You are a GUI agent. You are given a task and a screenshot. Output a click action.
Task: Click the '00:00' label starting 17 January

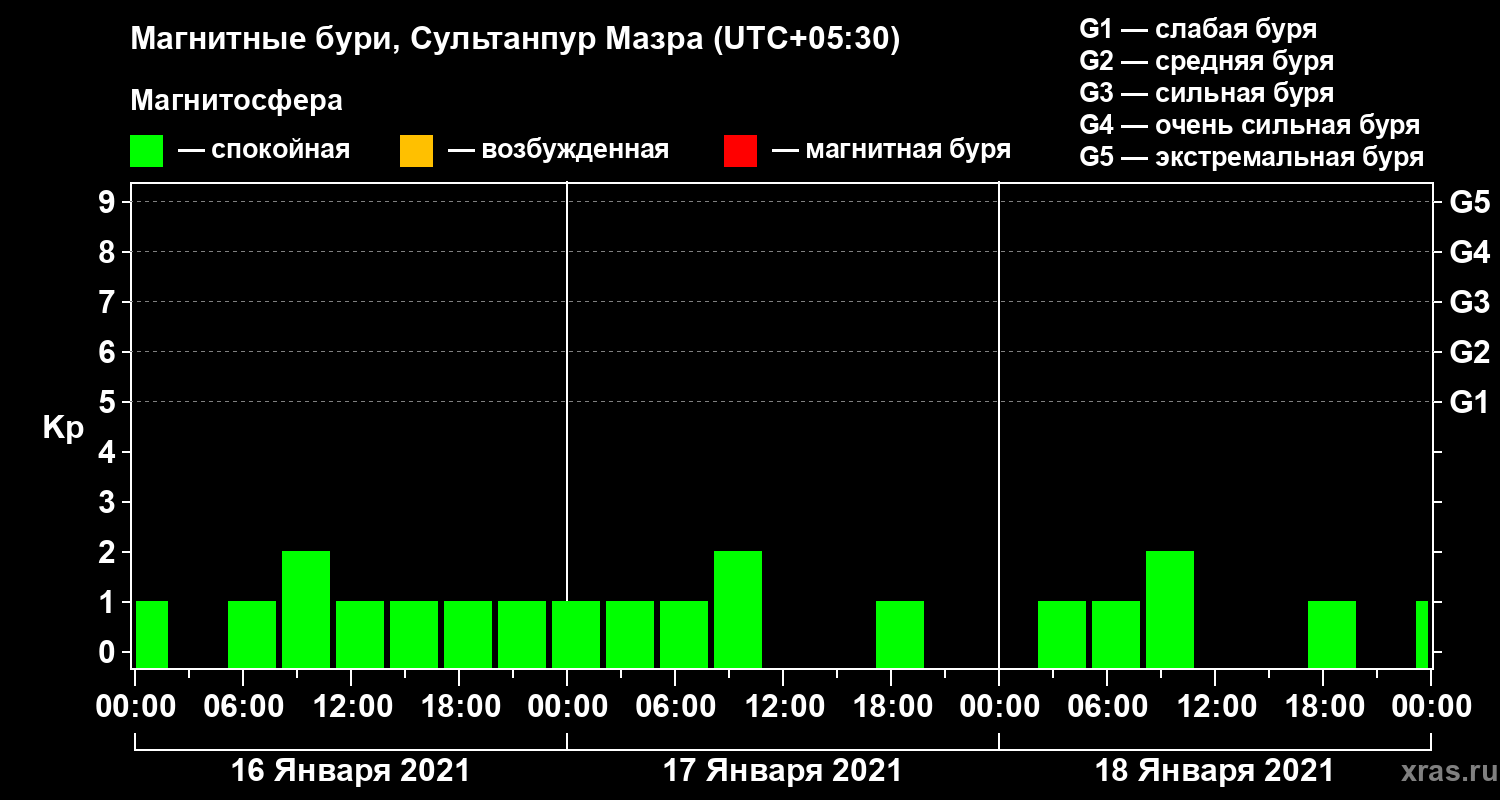click(x=567, y=706)
